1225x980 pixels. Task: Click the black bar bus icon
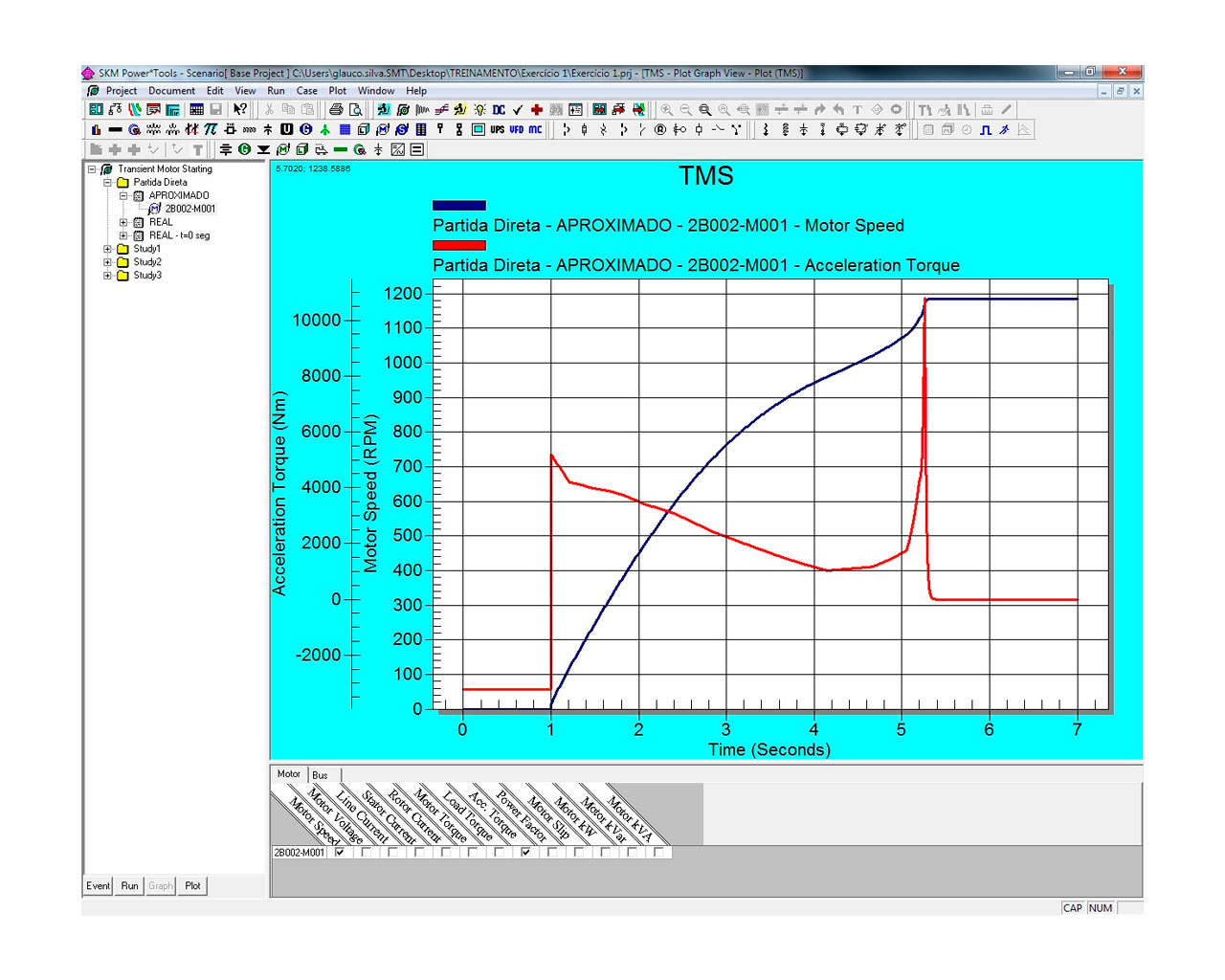tap(115, 129)
